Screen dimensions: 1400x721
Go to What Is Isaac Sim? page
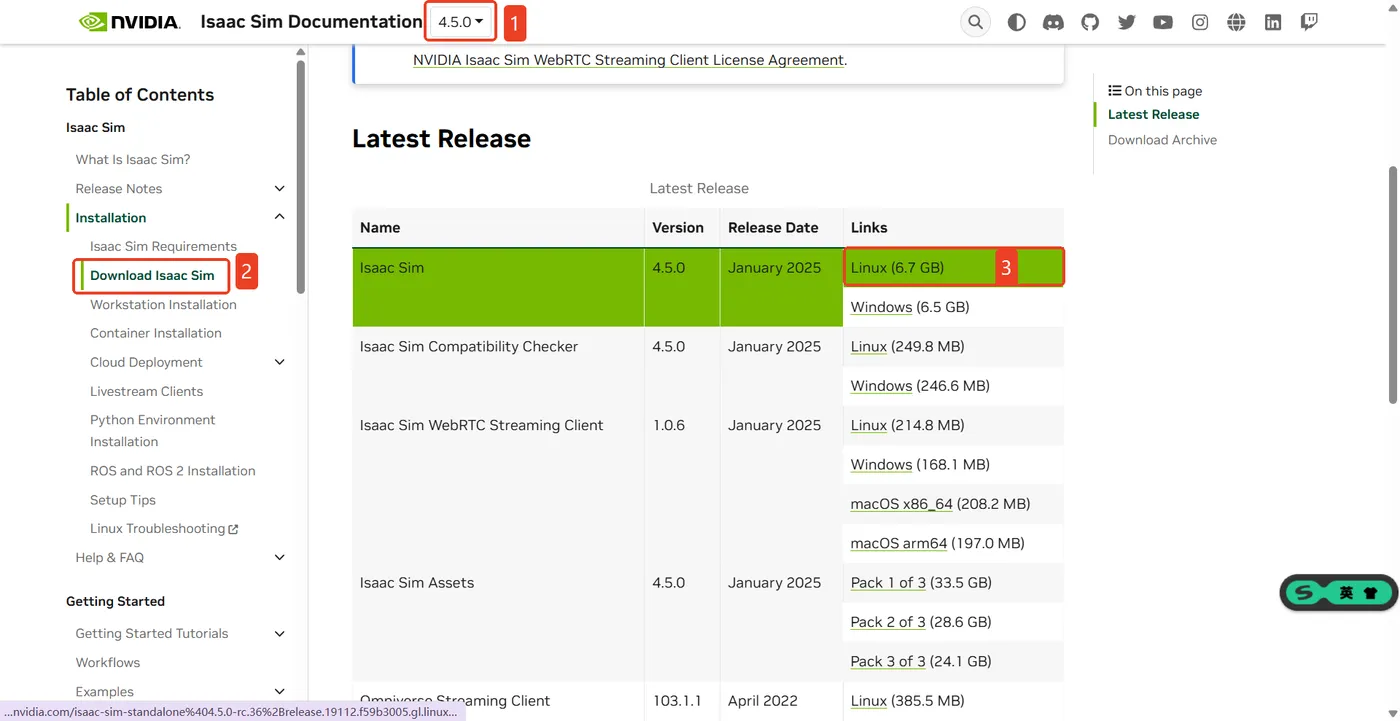[x=133, y=159]
